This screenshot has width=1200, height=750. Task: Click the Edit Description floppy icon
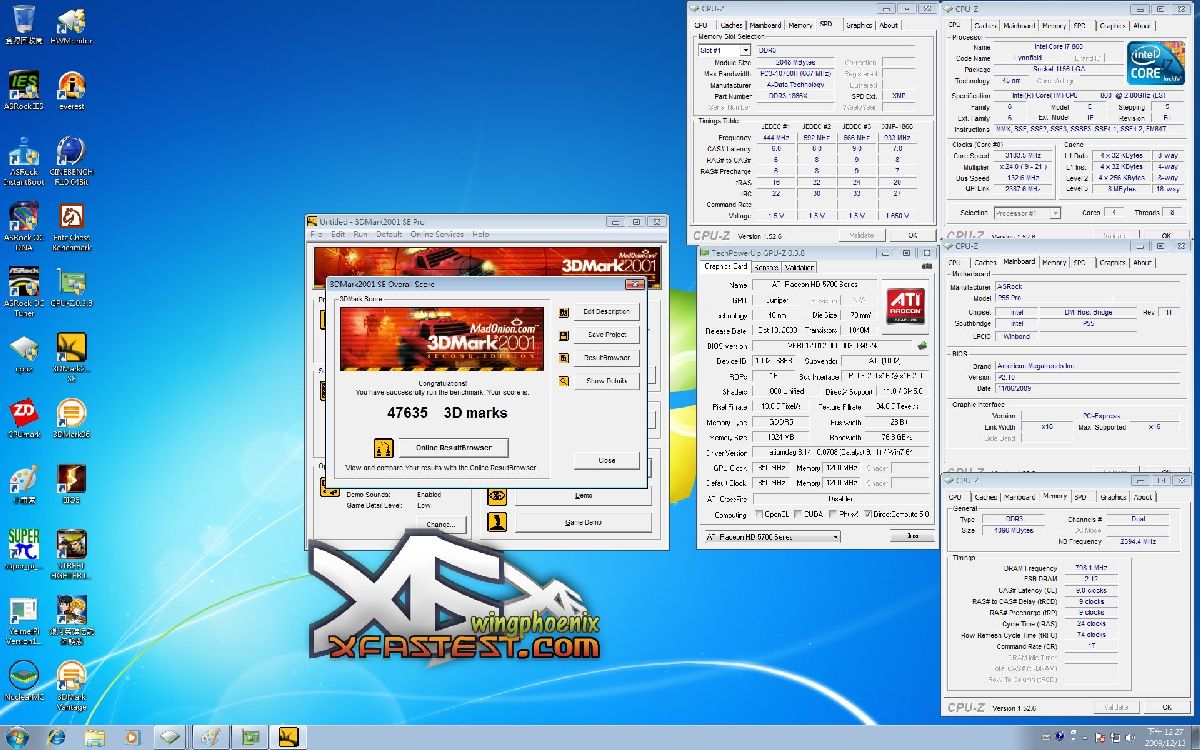tap(564, 312)
